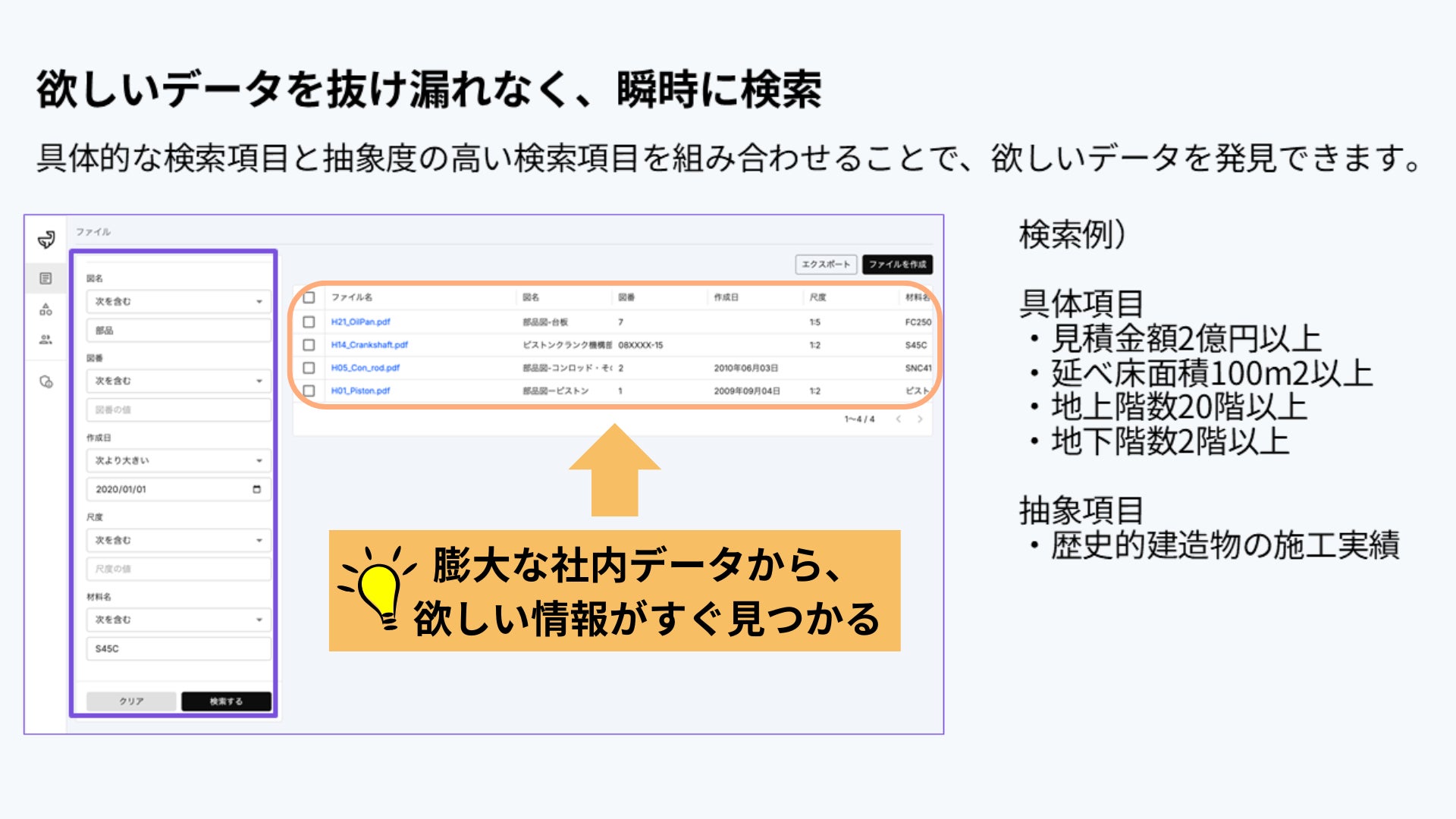Tick the checkbox for H21_OilPan.pdf
This screenshot has height=819, width=1456.
tap(309, 322)
